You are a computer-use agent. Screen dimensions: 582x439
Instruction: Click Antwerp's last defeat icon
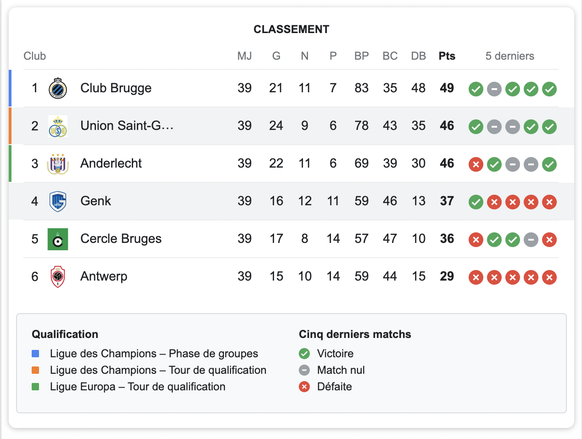pyautogui.click(x=549, y=277)
